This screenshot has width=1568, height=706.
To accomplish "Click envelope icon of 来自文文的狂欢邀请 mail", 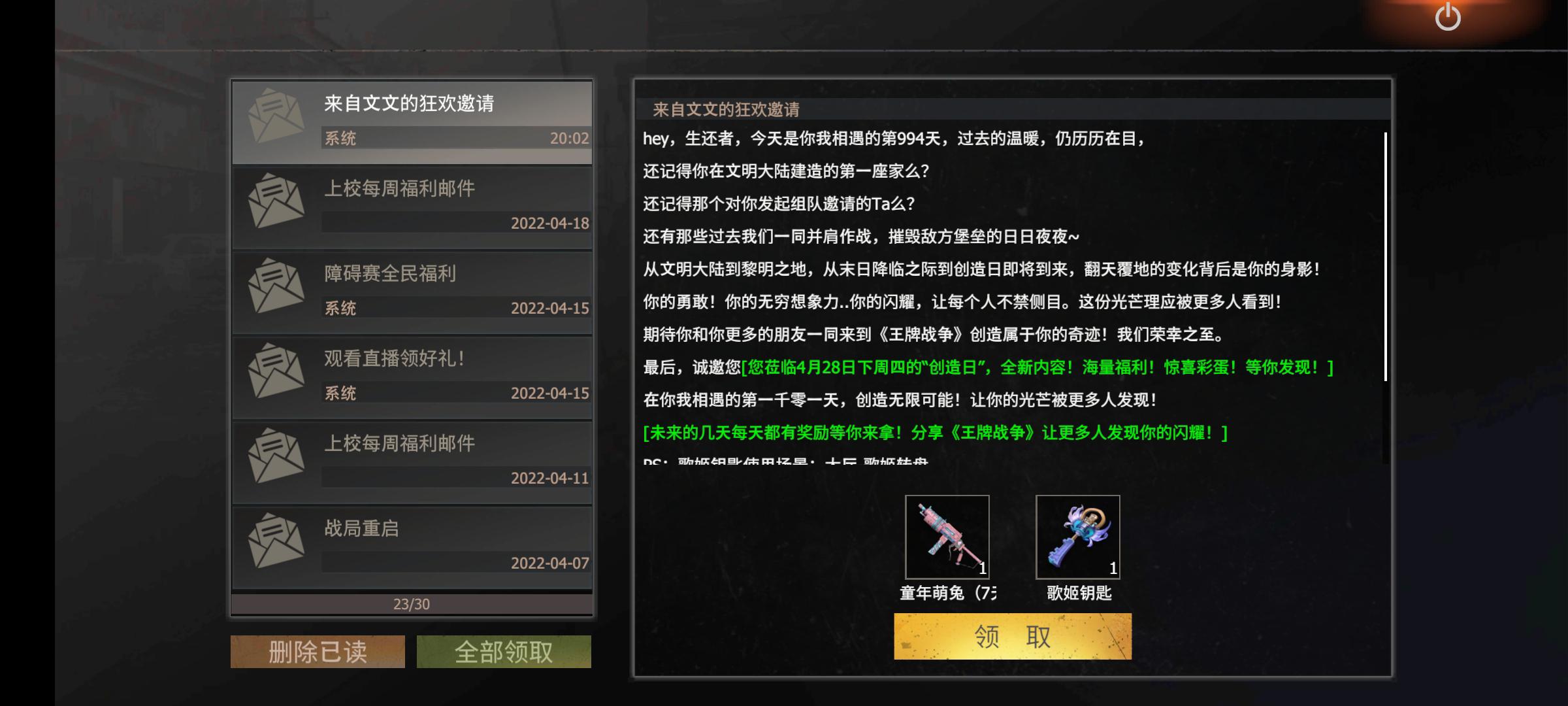I will [276, 116].
